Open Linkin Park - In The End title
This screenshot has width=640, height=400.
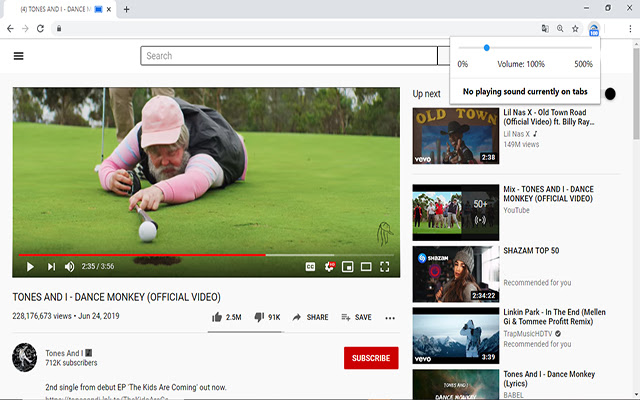[554, 317]
